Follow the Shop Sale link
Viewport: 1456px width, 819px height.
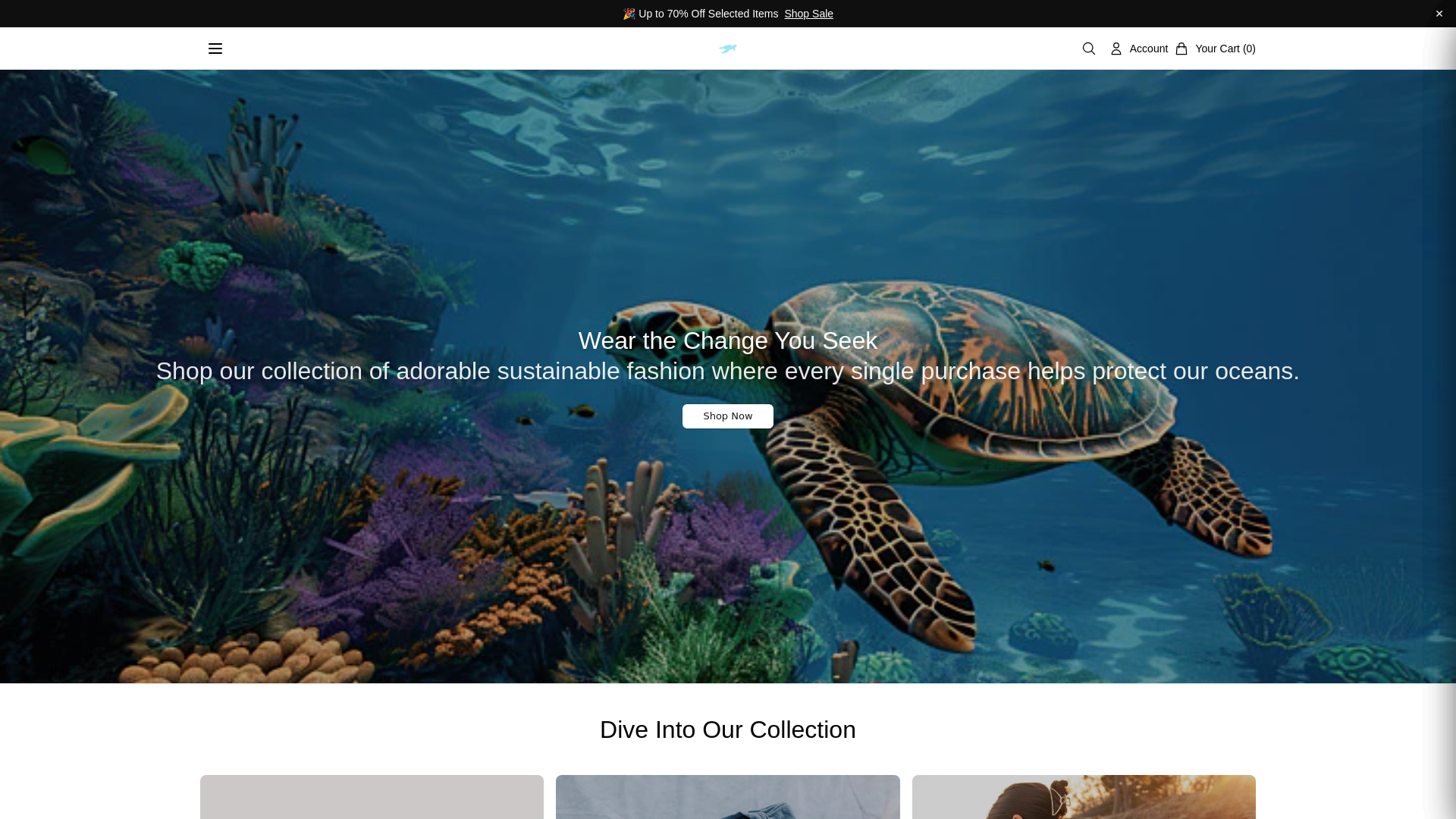(x=808, y=14)
